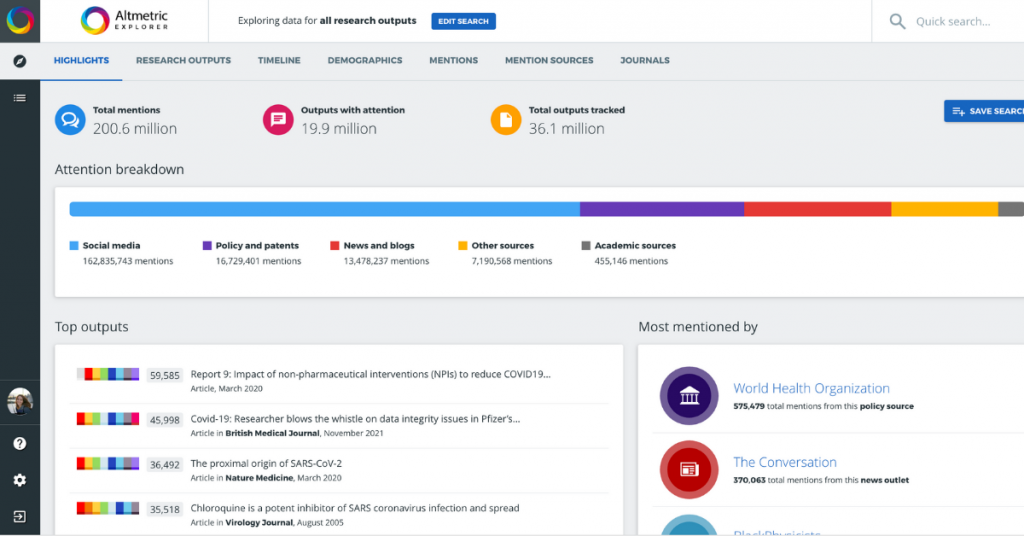This screenshot has height=536, width=1024.
Task: Open the World Health Organization link
Action: [x=811, y=388]
